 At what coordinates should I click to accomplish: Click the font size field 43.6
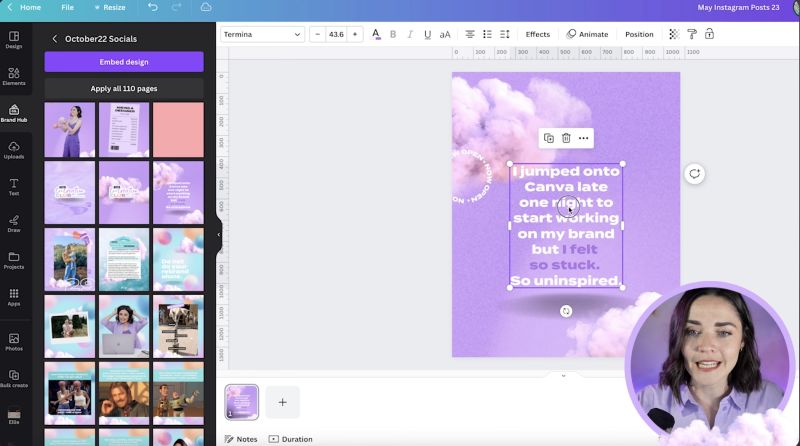336,34
